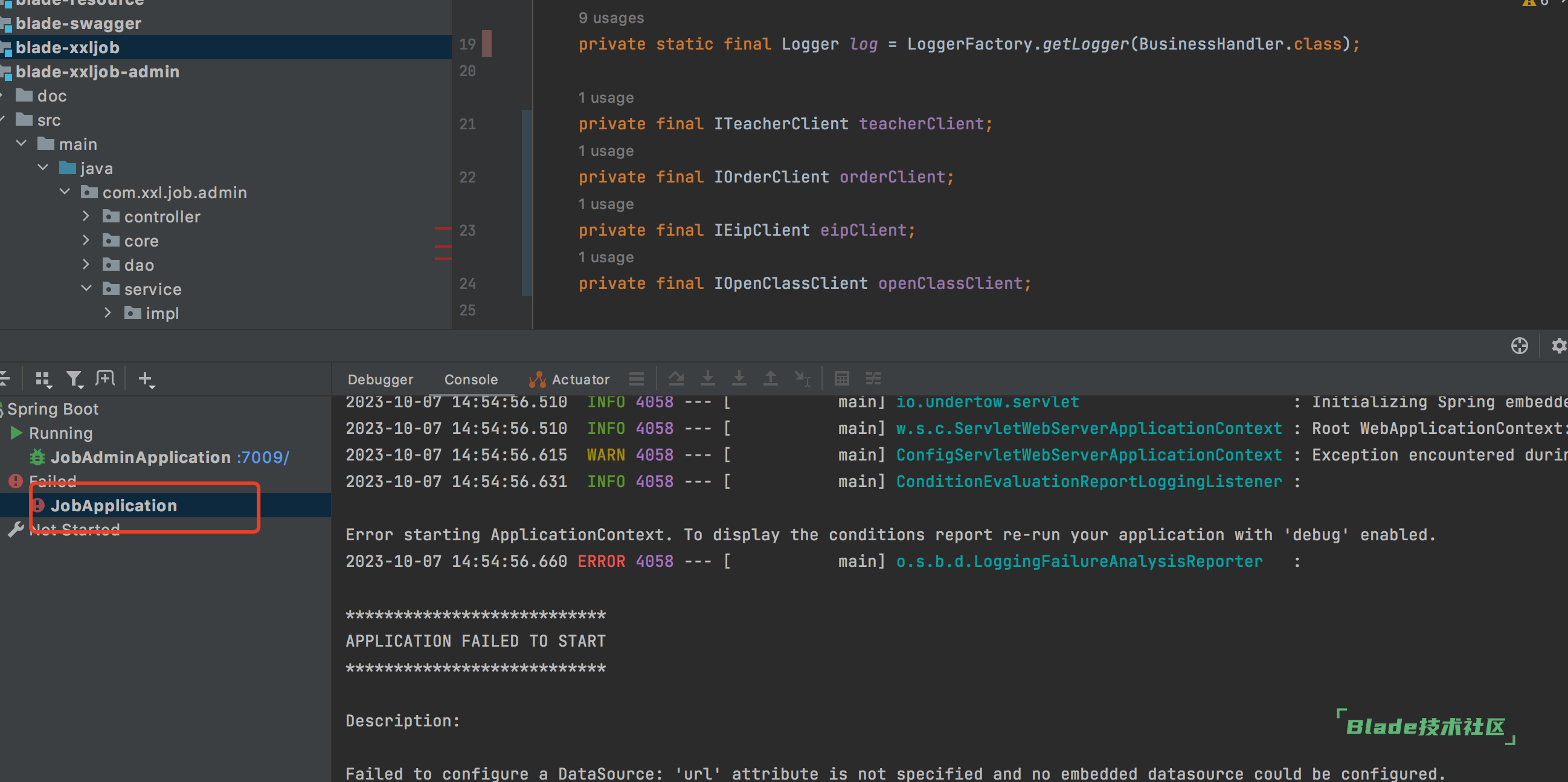
Task: Click '1 usage' hint above teacherClient
Action: tap(606, 97)
